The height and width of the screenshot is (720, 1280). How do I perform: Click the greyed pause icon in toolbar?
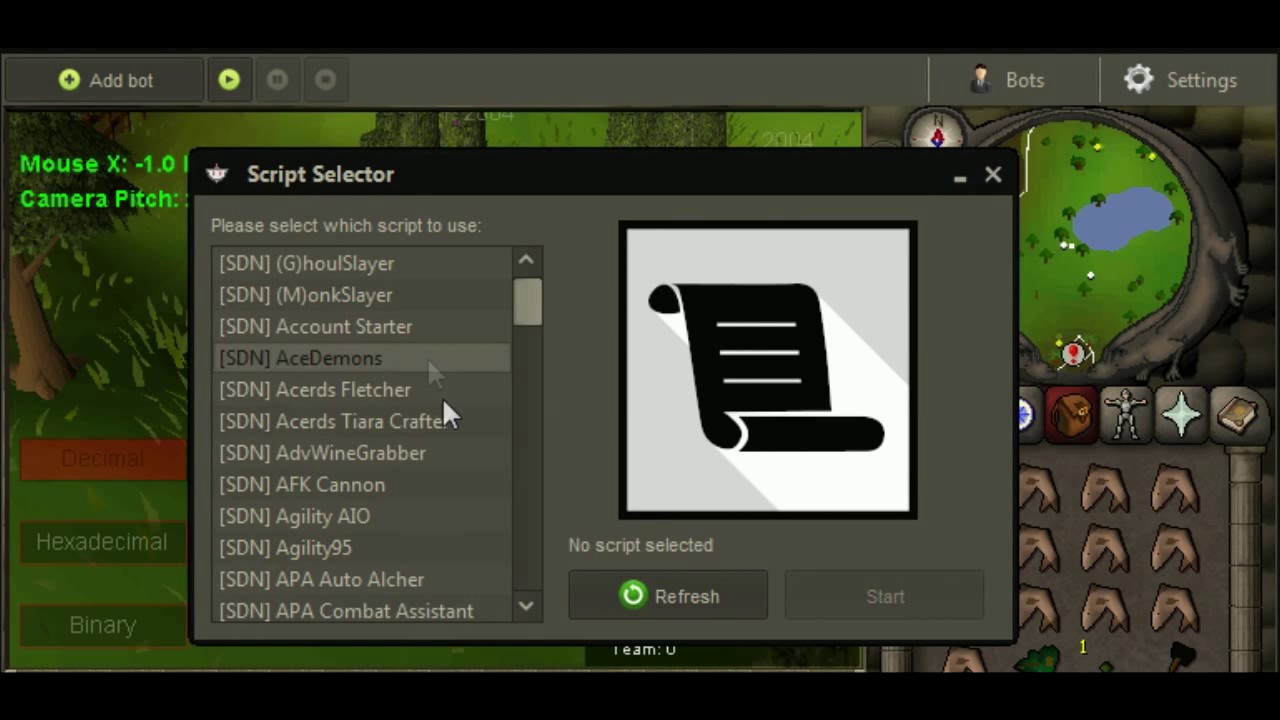[277, 80]
